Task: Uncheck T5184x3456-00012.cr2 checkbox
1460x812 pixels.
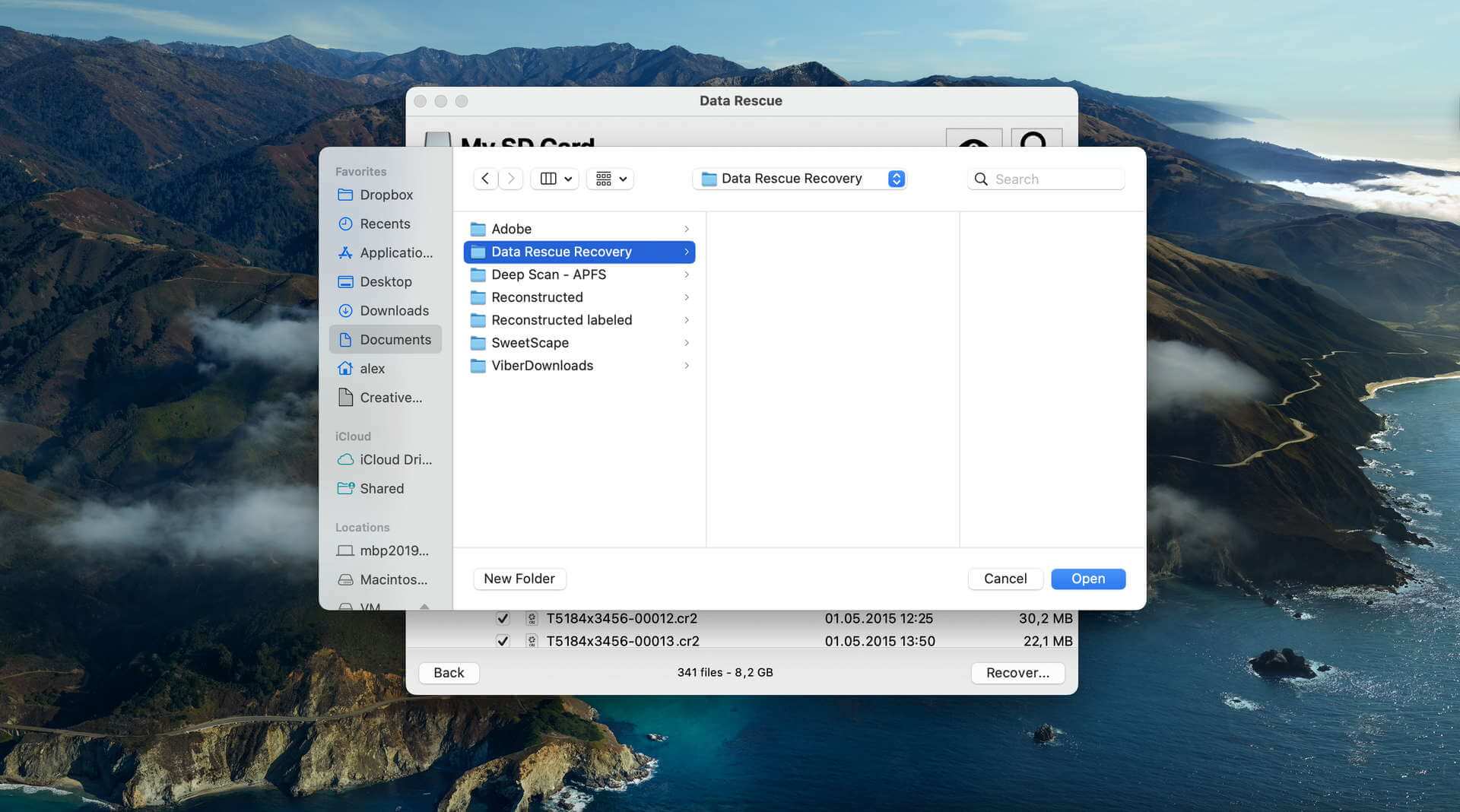Action: point(503,618)
